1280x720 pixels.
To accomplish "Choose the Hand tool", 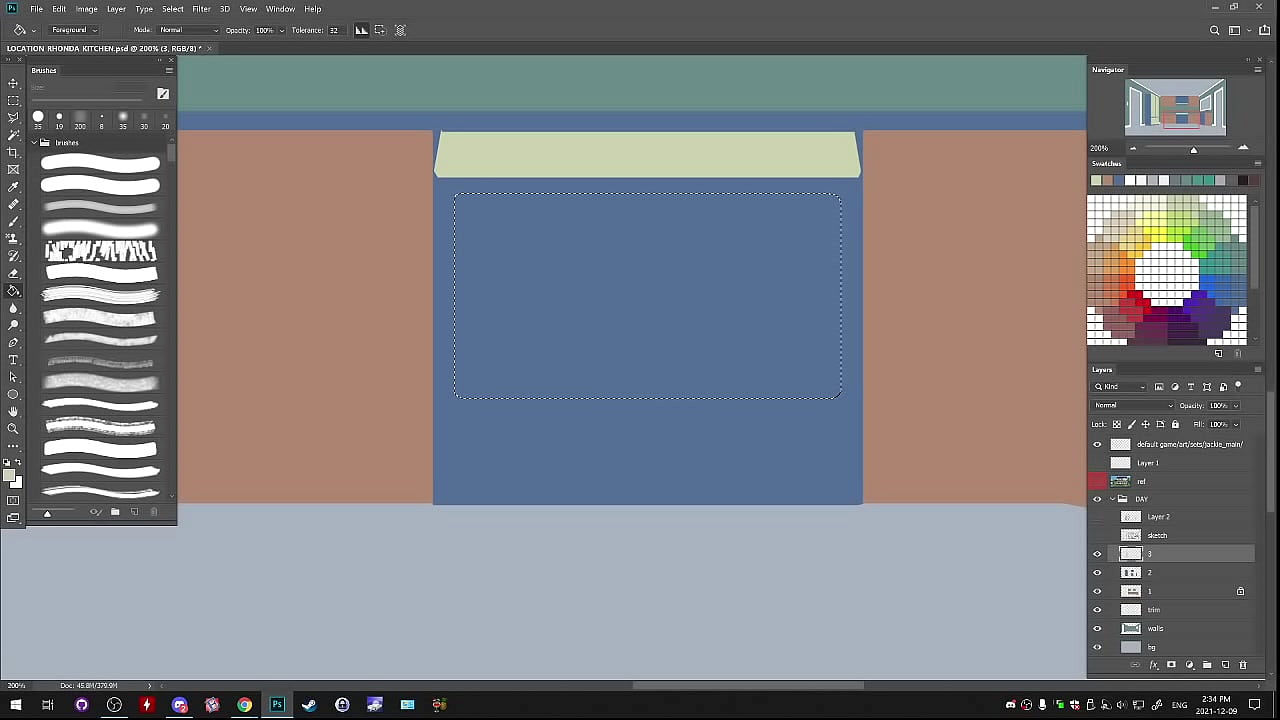I will pyautogui.click(x=13, y=411).
